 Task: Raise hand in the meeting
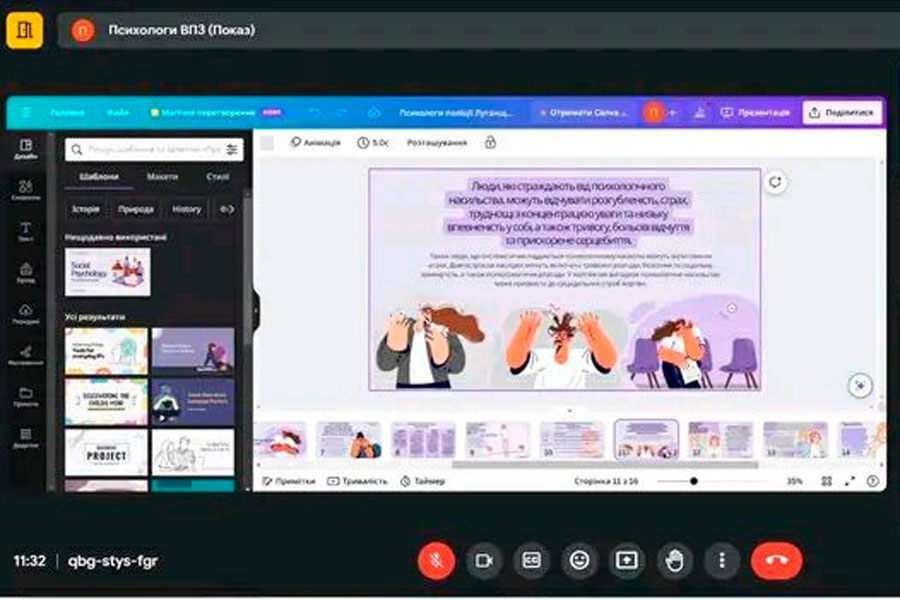675,561
